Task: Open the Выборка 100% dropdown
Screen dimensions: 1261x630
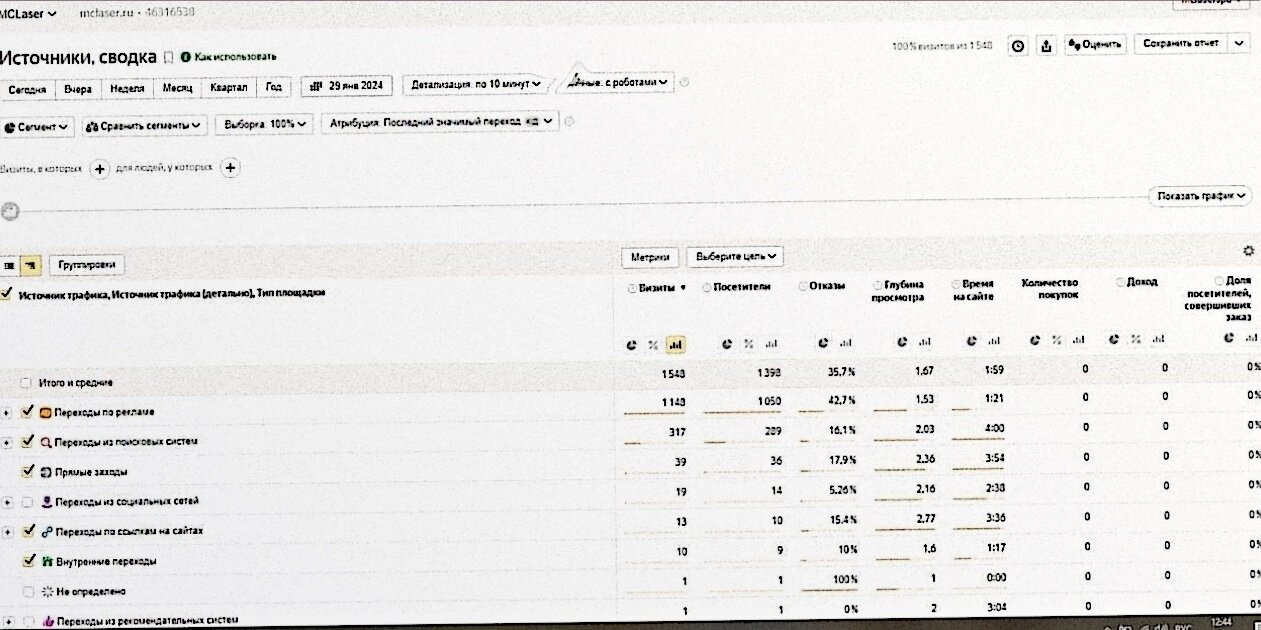Action: 264,125
